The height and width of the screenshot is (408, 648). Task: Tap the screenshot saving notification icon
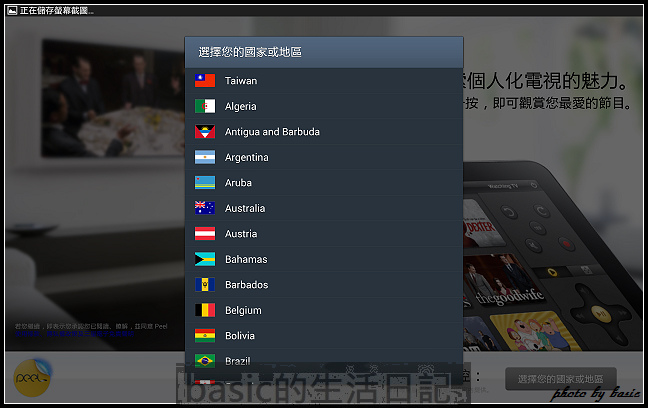pyautogui.click(x=12, y=10)
